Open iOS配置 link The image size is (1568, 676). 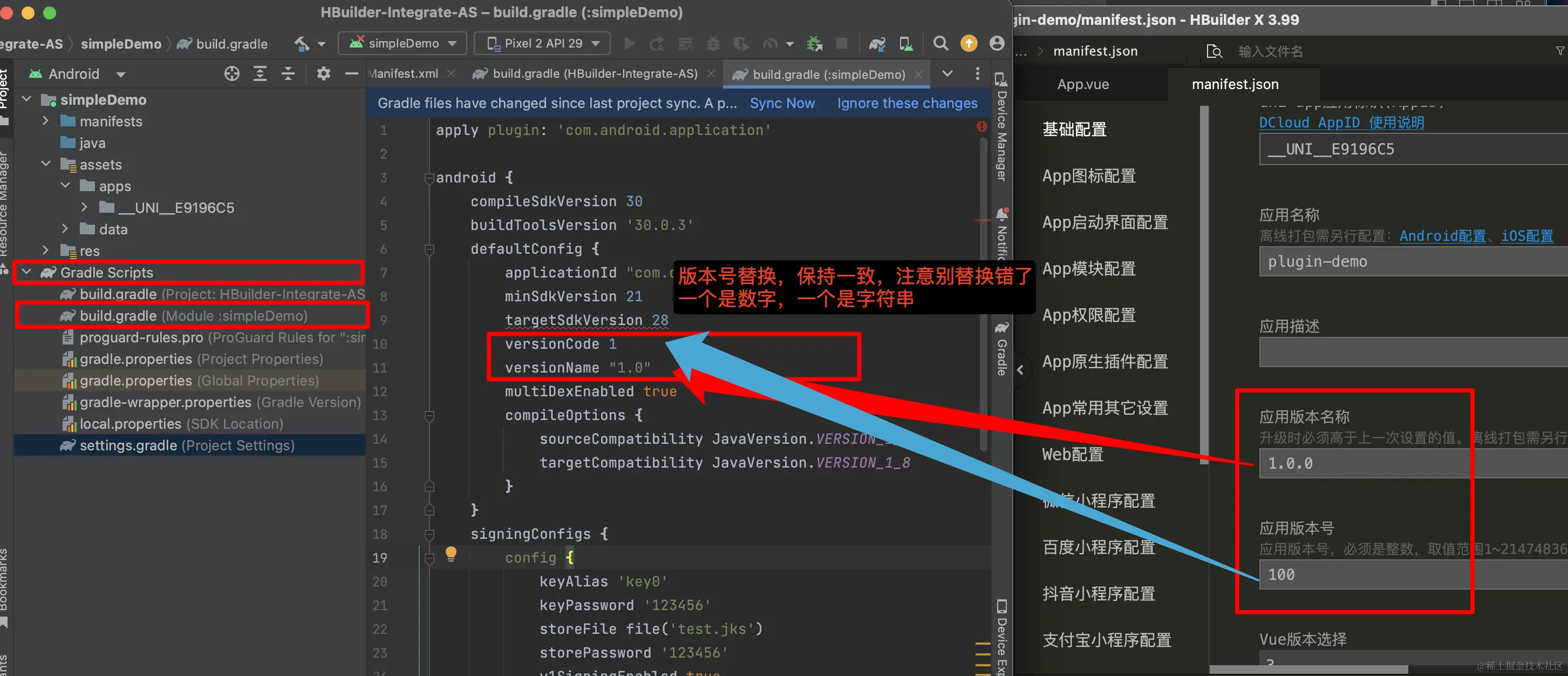click(1526, 236)
